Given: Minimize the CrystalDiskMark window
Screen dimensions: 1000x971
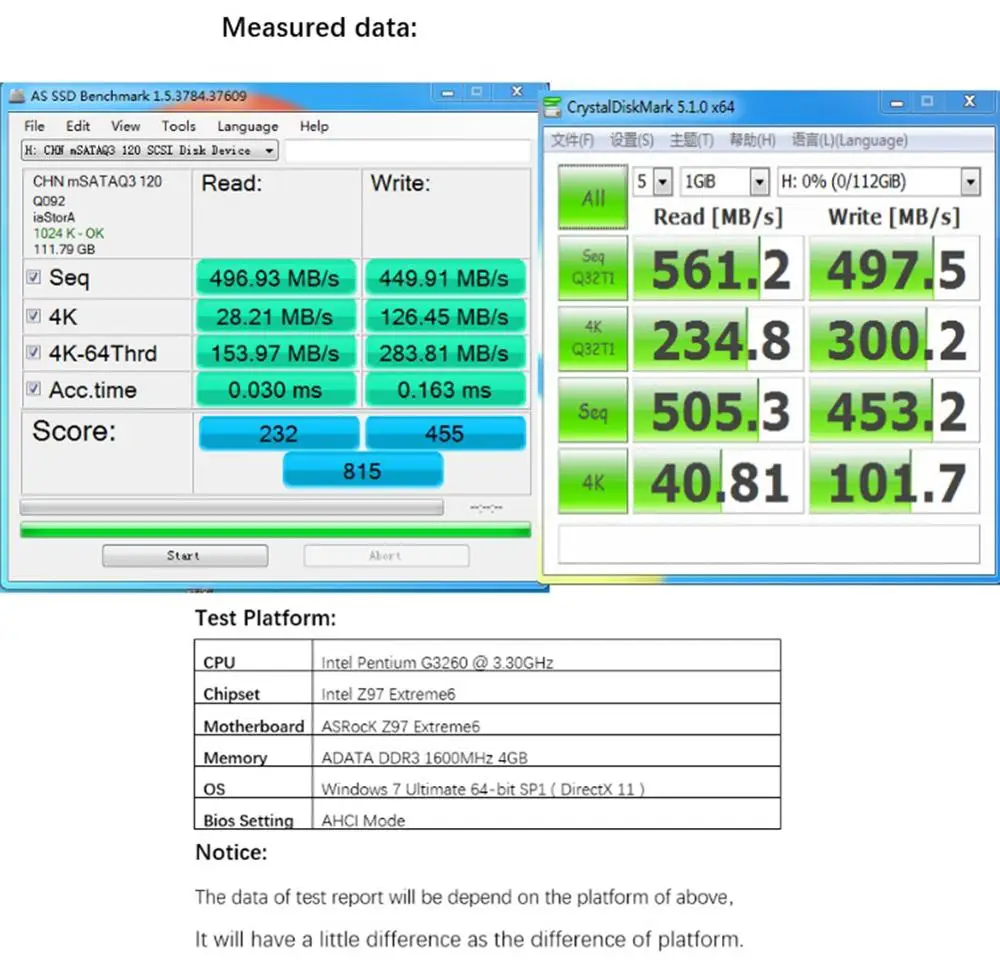Looking at the screenshot, I should pos(897,103).
